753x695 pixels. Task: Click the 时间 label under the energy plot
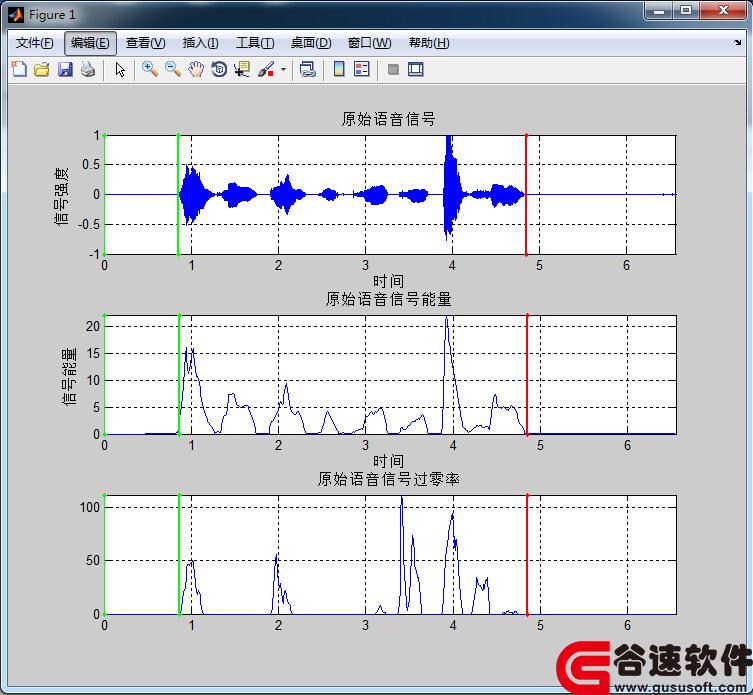coord(389,461)
